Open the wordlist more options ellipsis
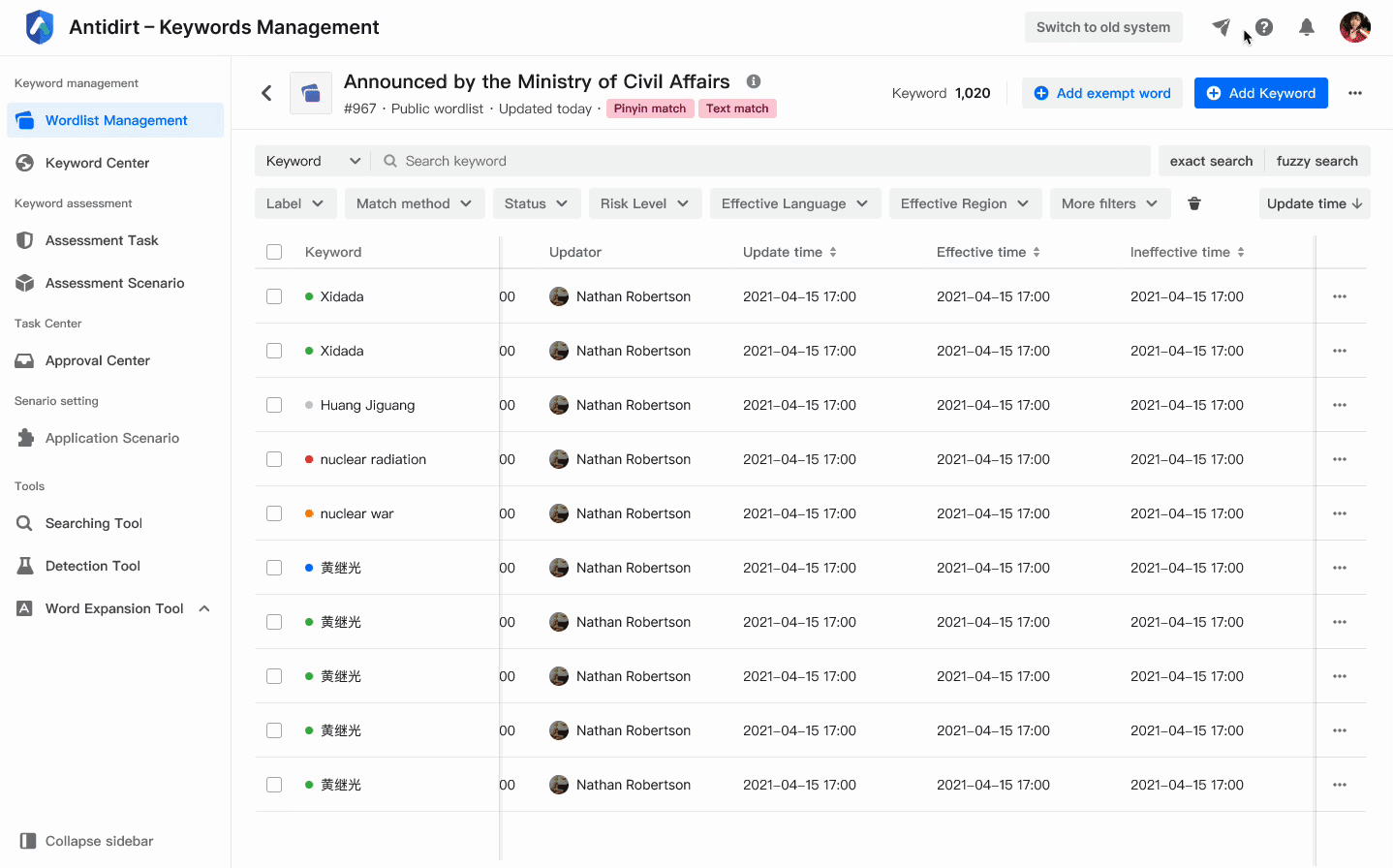The image size is (1393, 868). click(1355, 93)
